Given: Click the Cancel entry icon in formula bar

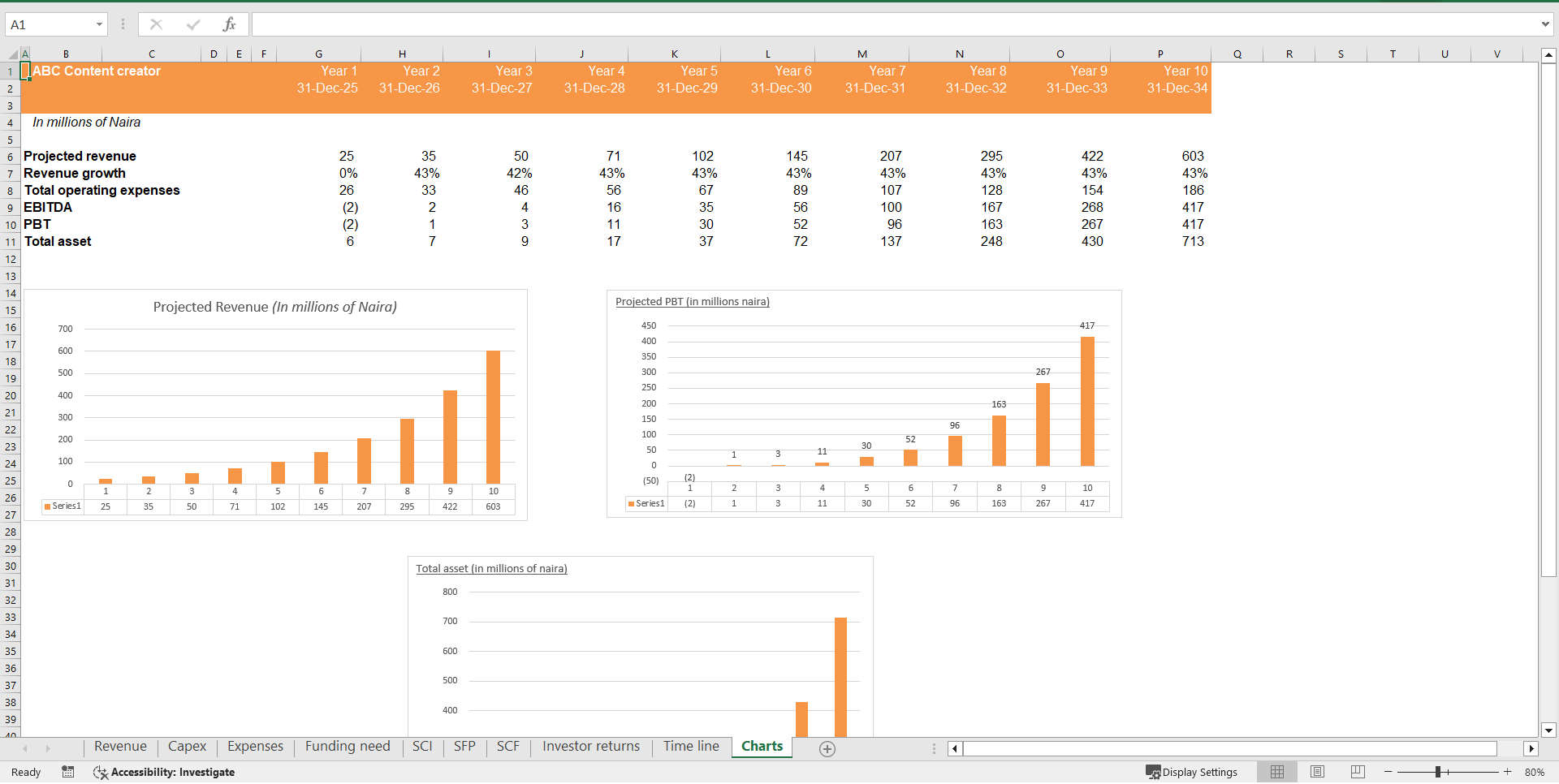Looking at the screenshot, I should [156, 24].
